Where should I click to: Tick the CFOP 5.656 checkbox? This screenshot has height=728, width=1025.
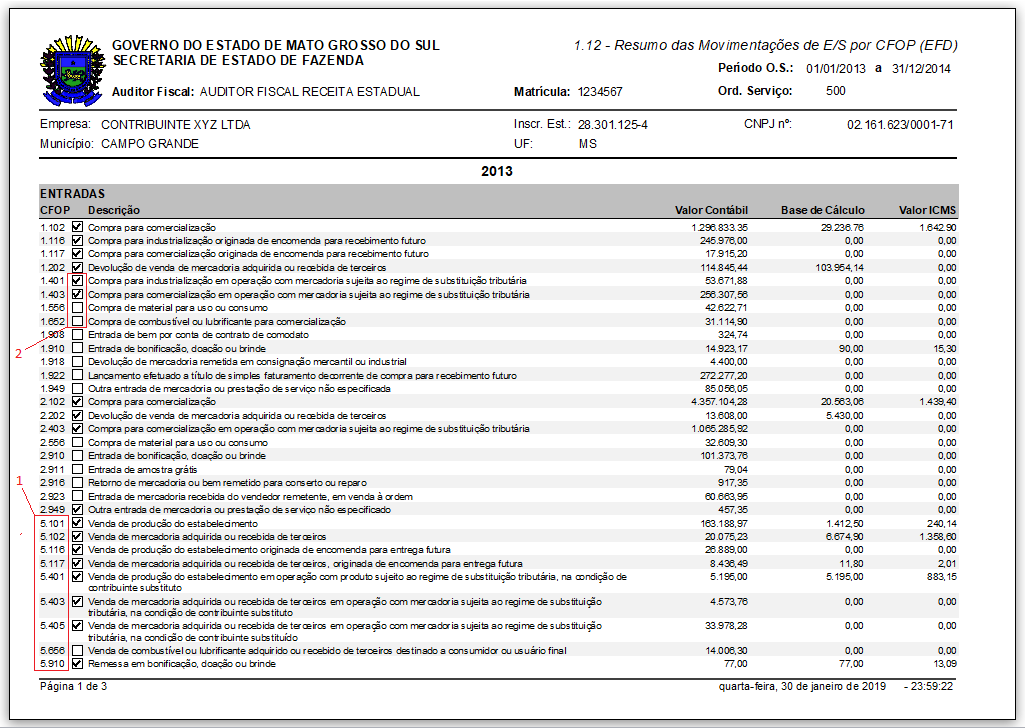(x=77, y=650)
